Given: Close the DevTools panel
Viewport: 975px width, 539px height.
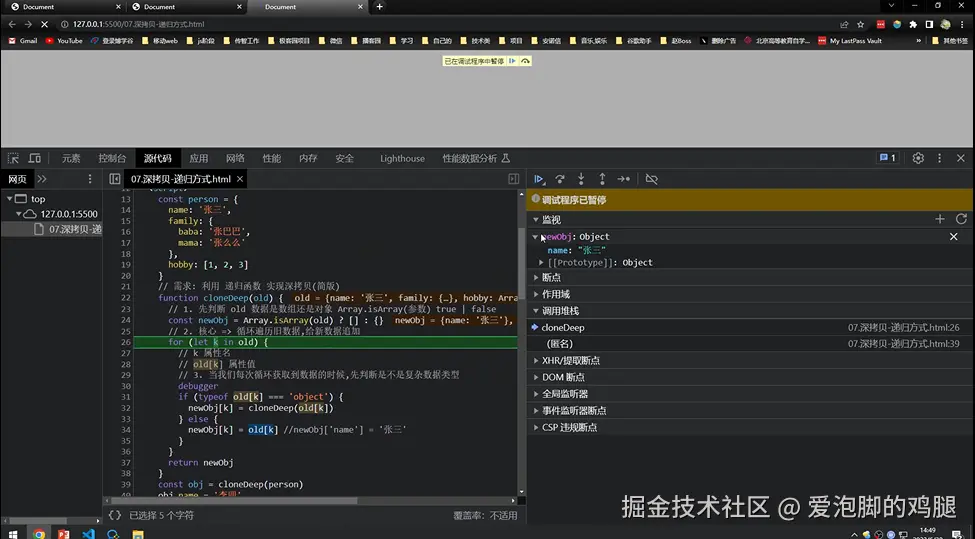Looking at the screenshot, I should coord(961,158).
